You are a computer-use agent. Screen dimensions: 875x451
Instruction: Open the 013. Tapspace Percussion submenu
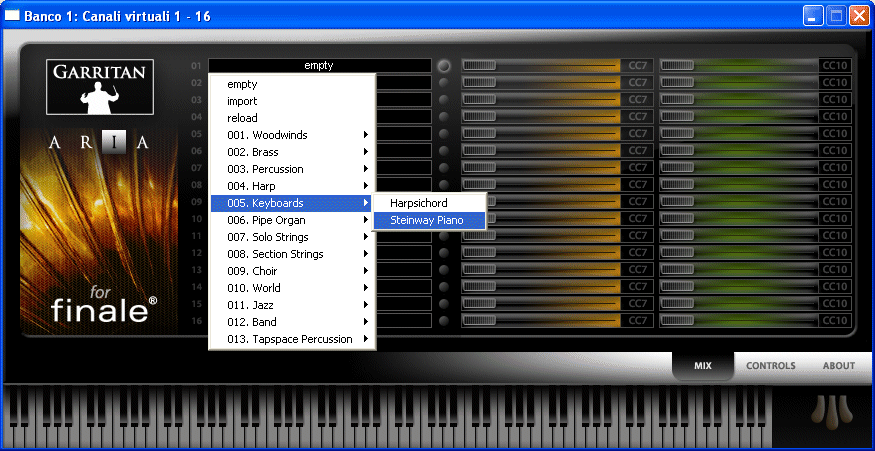click(292, 339)
